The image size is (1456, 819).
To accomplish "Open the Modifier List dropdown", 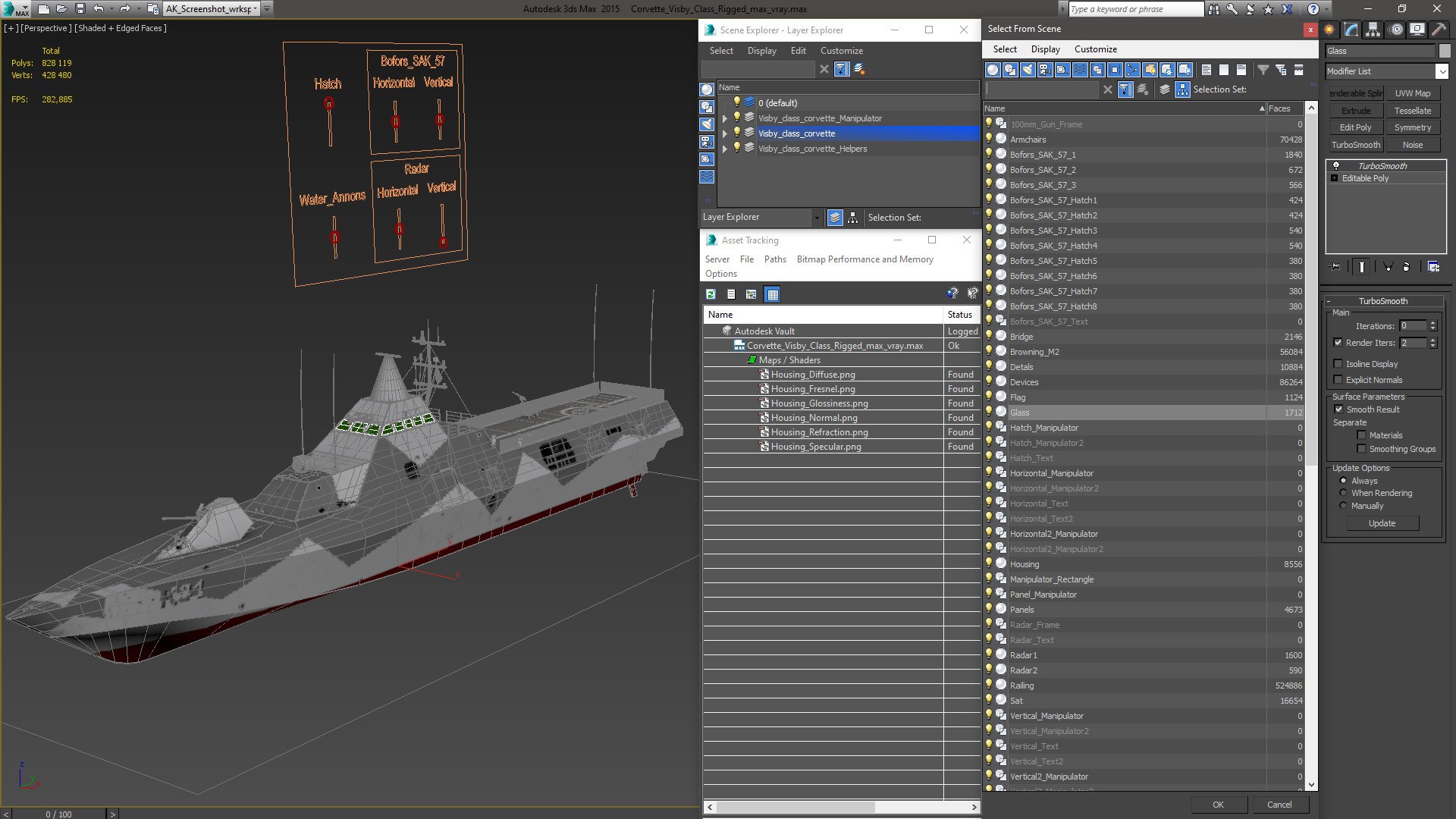I will [1442, 71].
